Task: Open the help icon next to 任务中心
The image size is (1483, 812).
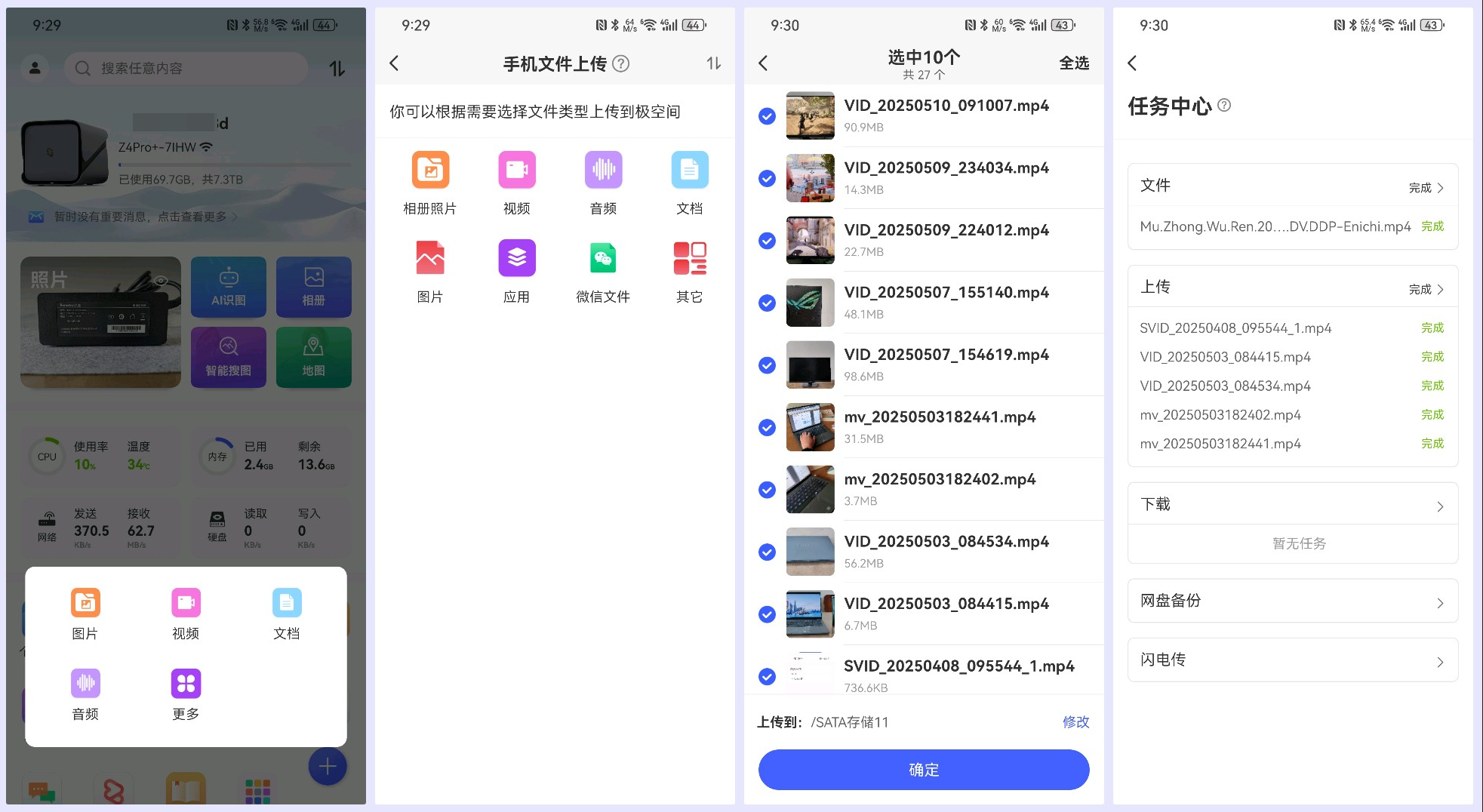Action: pyautogui.click(x=1224, y=105)
